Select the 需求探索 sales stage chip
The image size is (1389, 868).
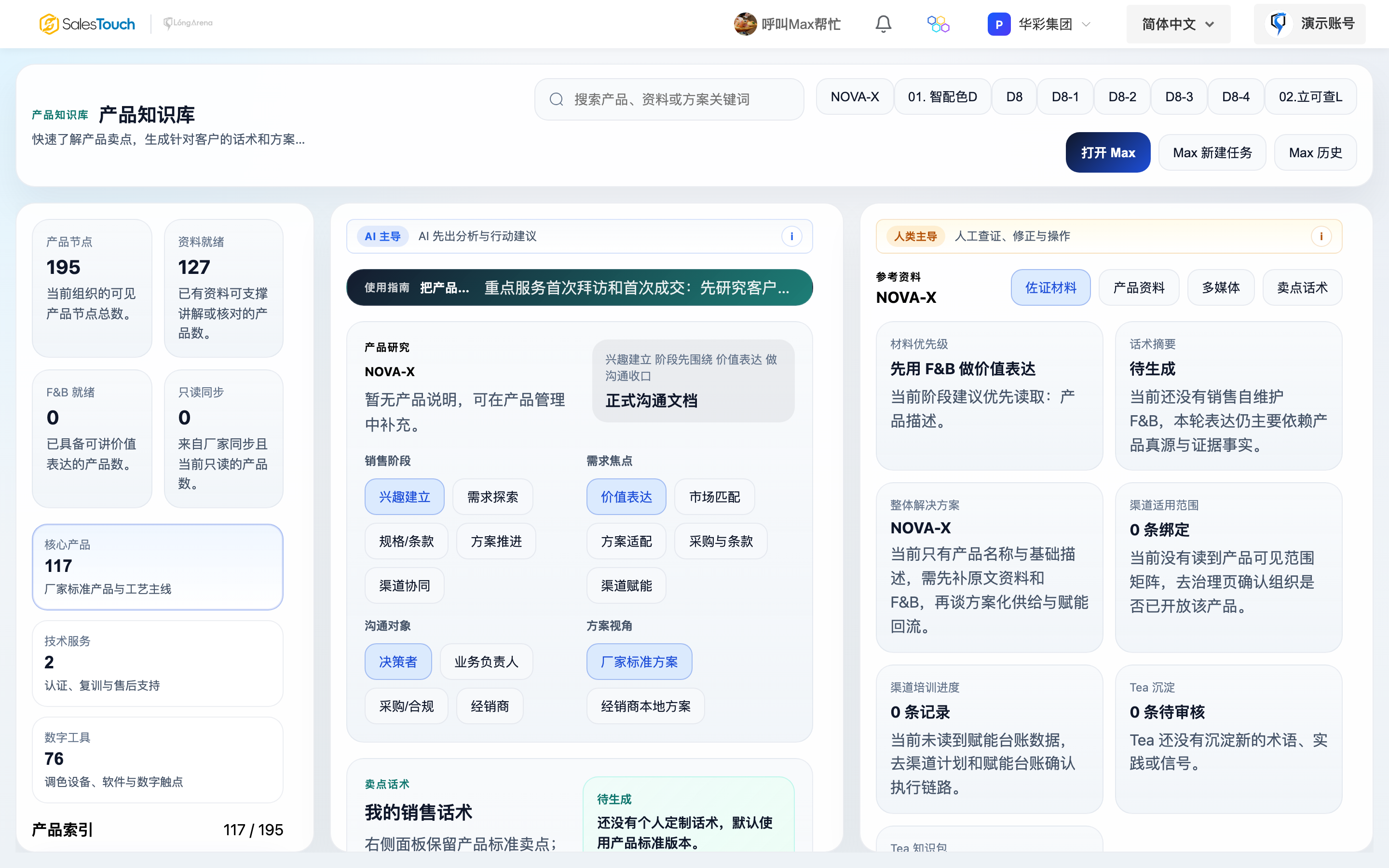(492, 497)
